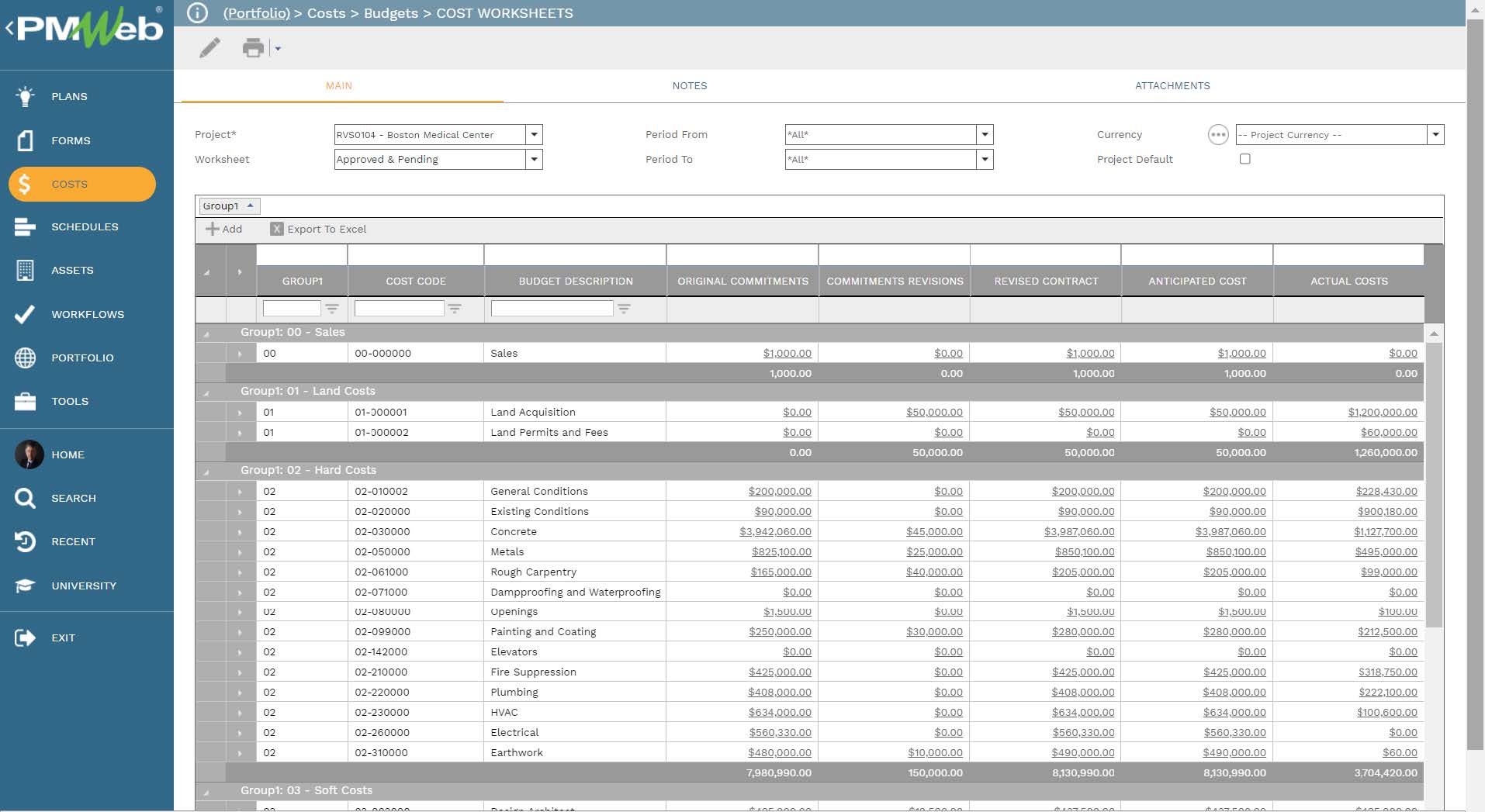
Task: Collapse the 01 - Land Costs group
Action: coord(206,392)
